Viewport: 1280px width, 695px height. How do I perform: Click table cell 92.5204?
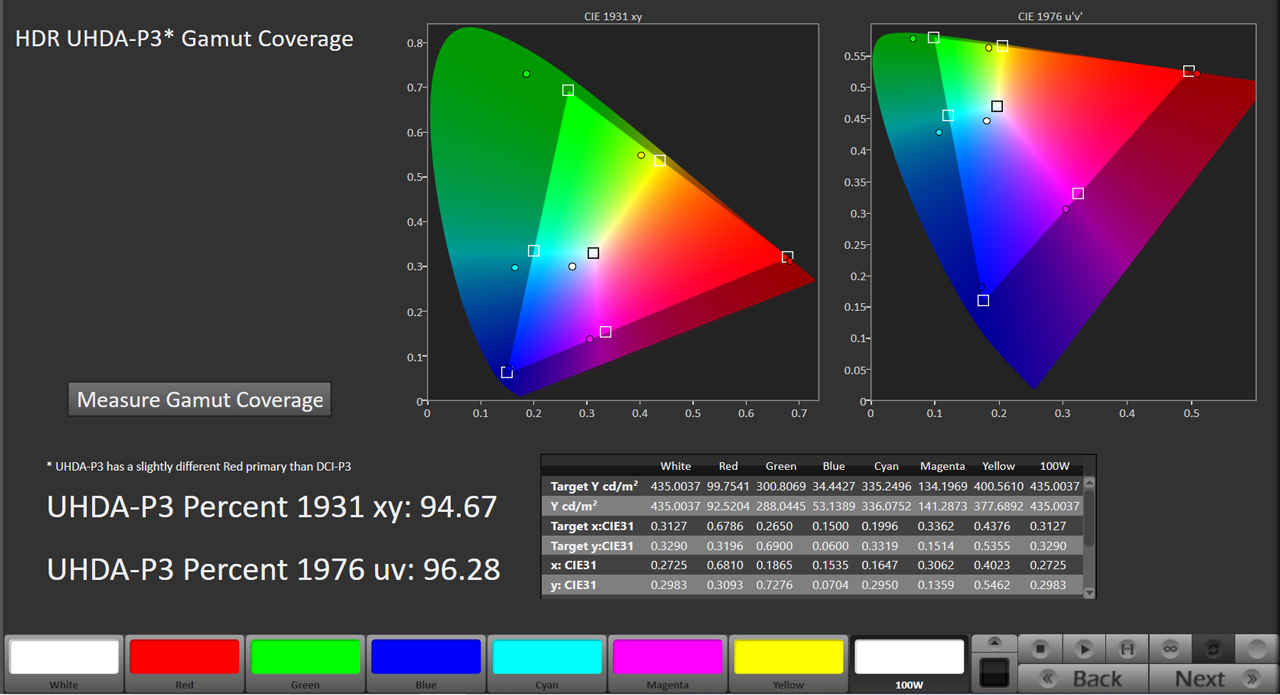730,506
